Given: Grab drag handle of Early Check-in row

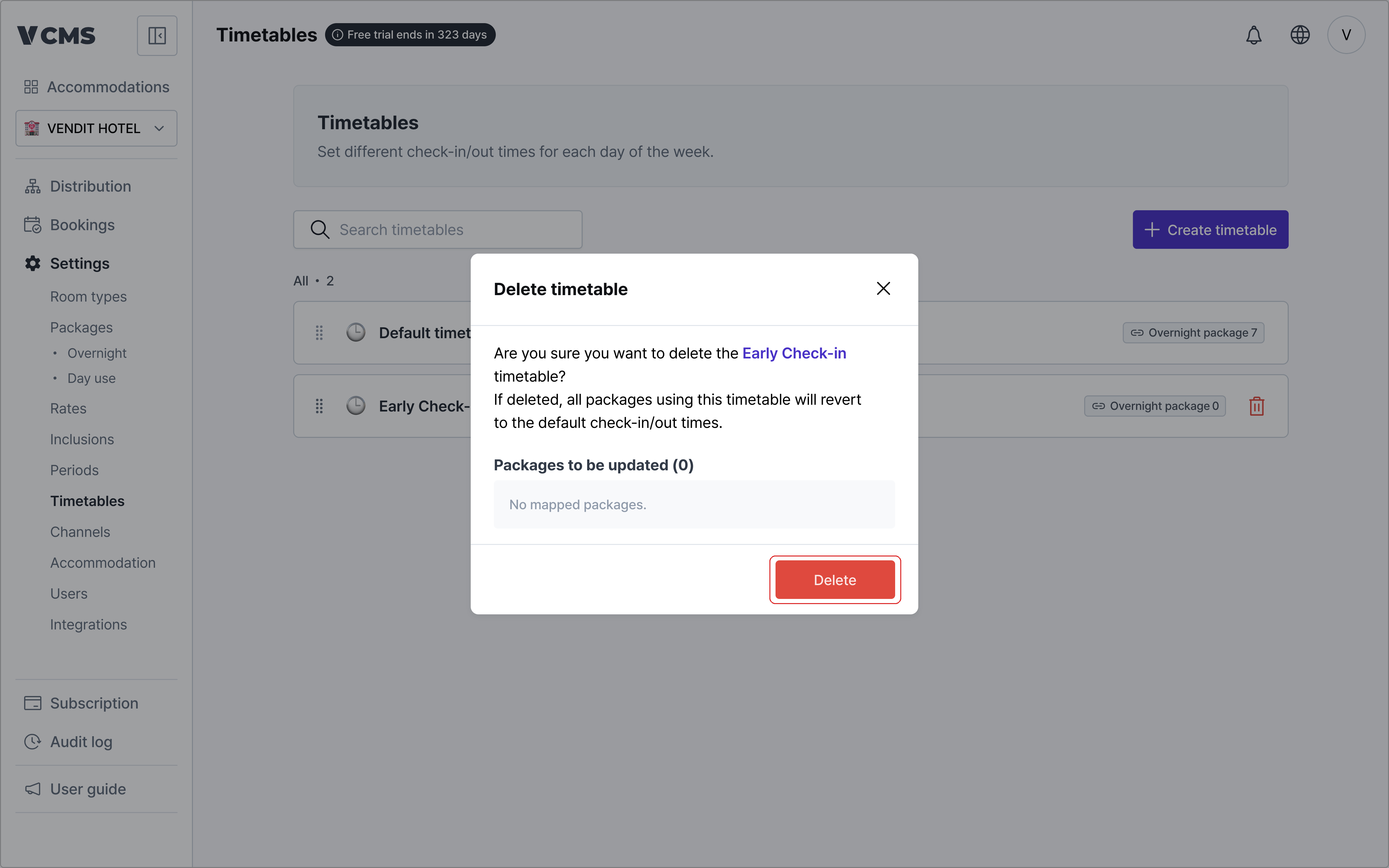Looking at the screenshot, I should (x=320, y=406).
